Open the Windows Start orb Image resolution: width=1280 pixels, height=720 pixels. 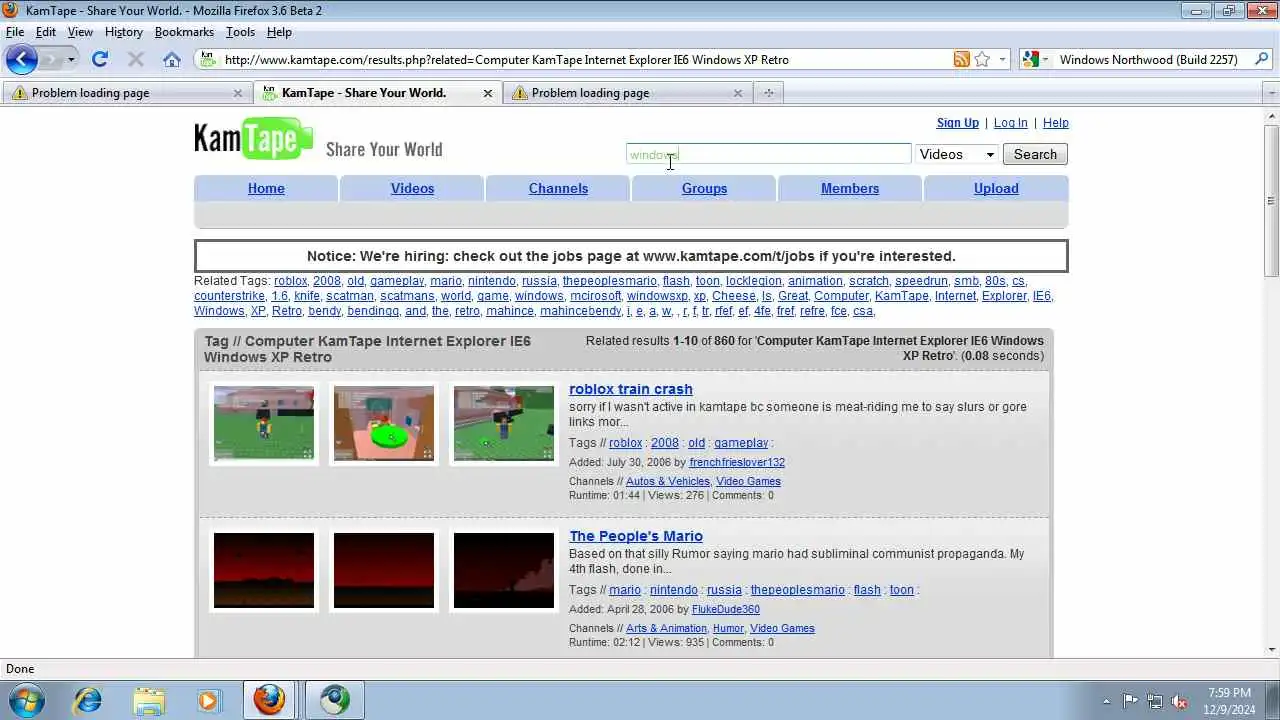coord(26,700)
